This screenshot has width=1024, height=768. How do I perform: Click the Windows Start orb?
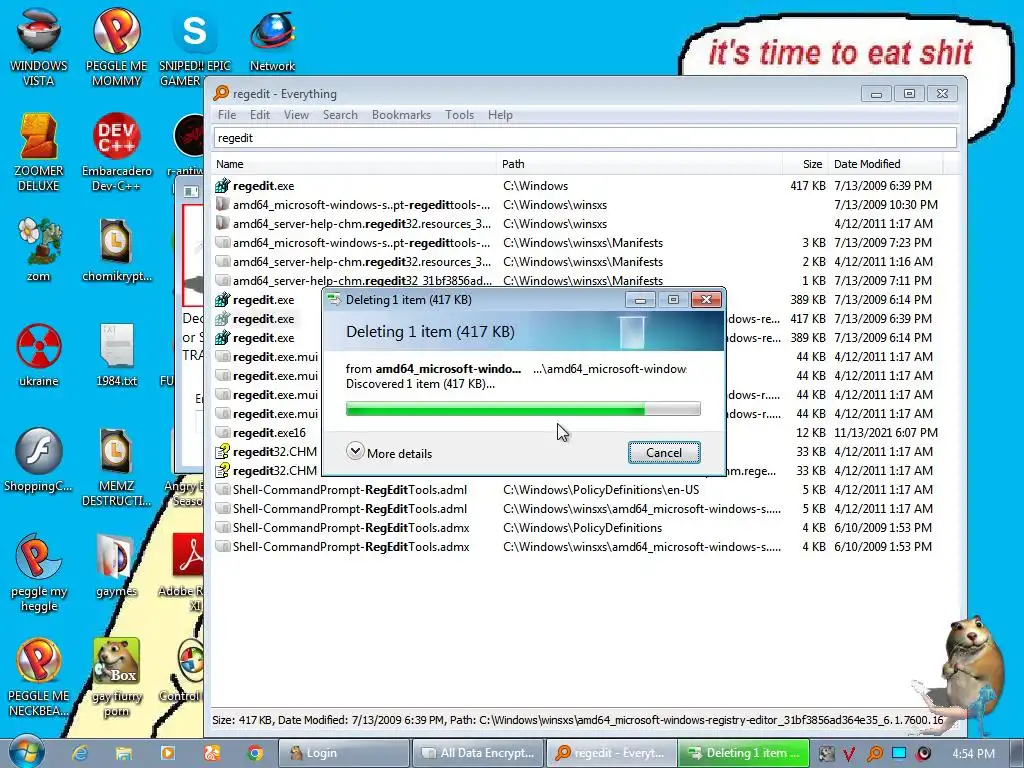[26, 752]
